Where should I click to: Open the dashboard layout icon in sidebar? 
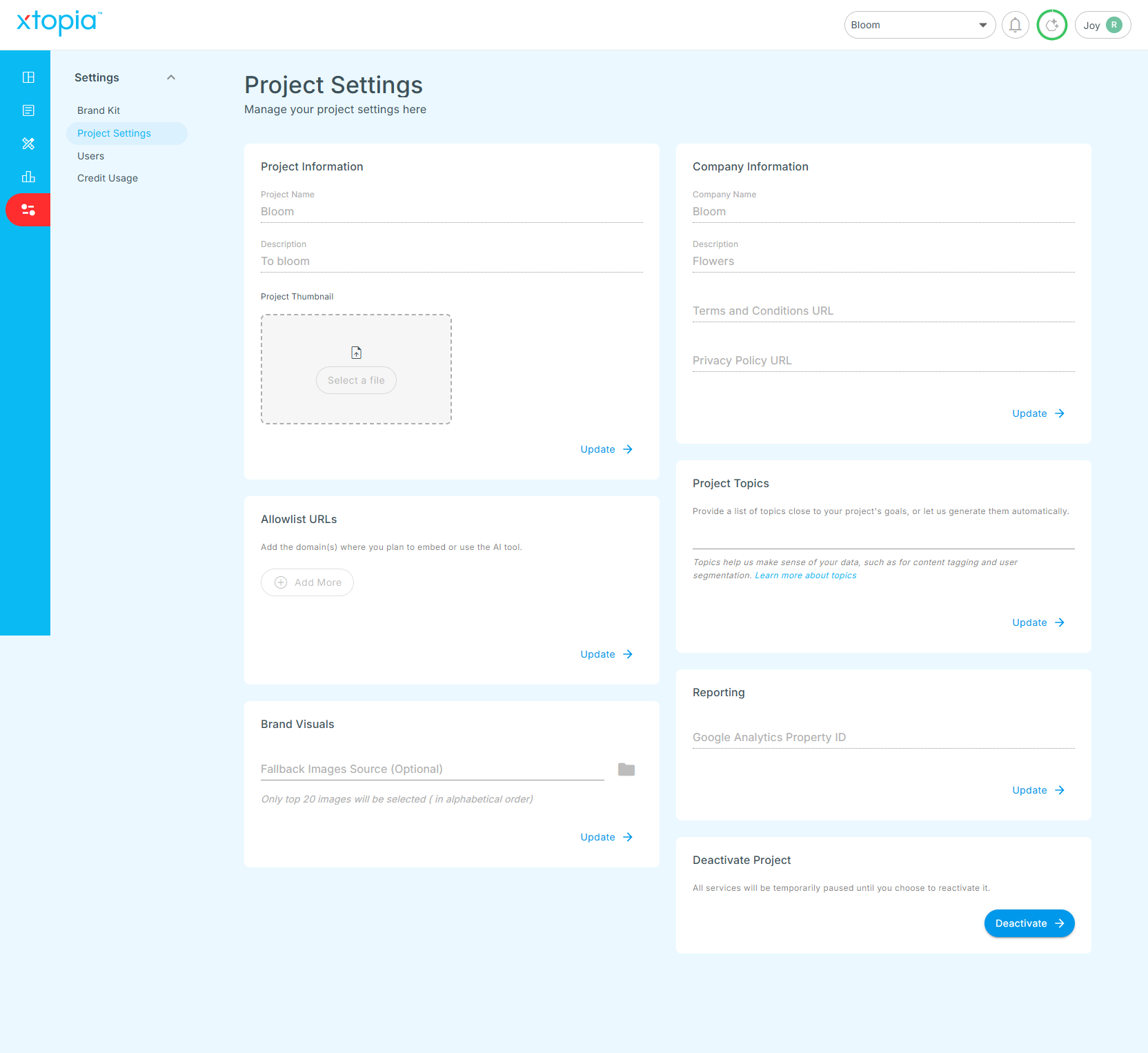28,77
